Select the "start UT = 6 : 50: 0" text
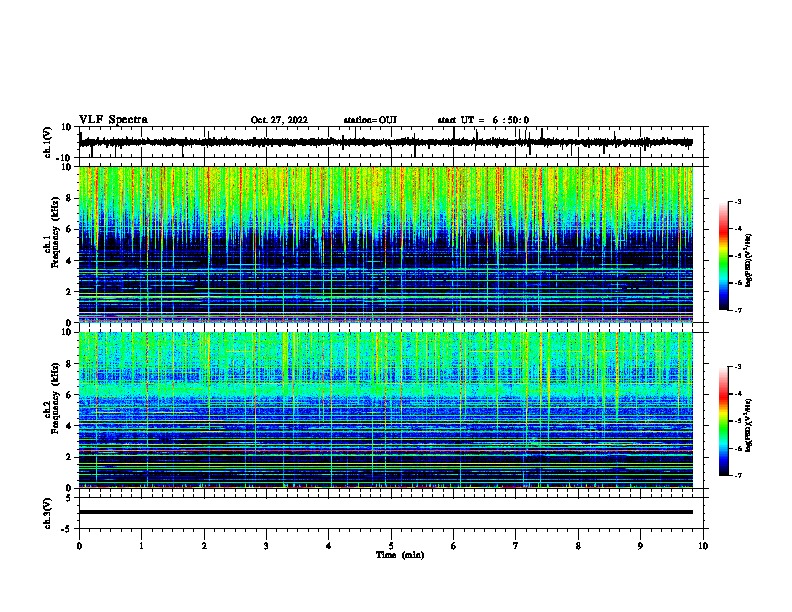 click(483, 120)
